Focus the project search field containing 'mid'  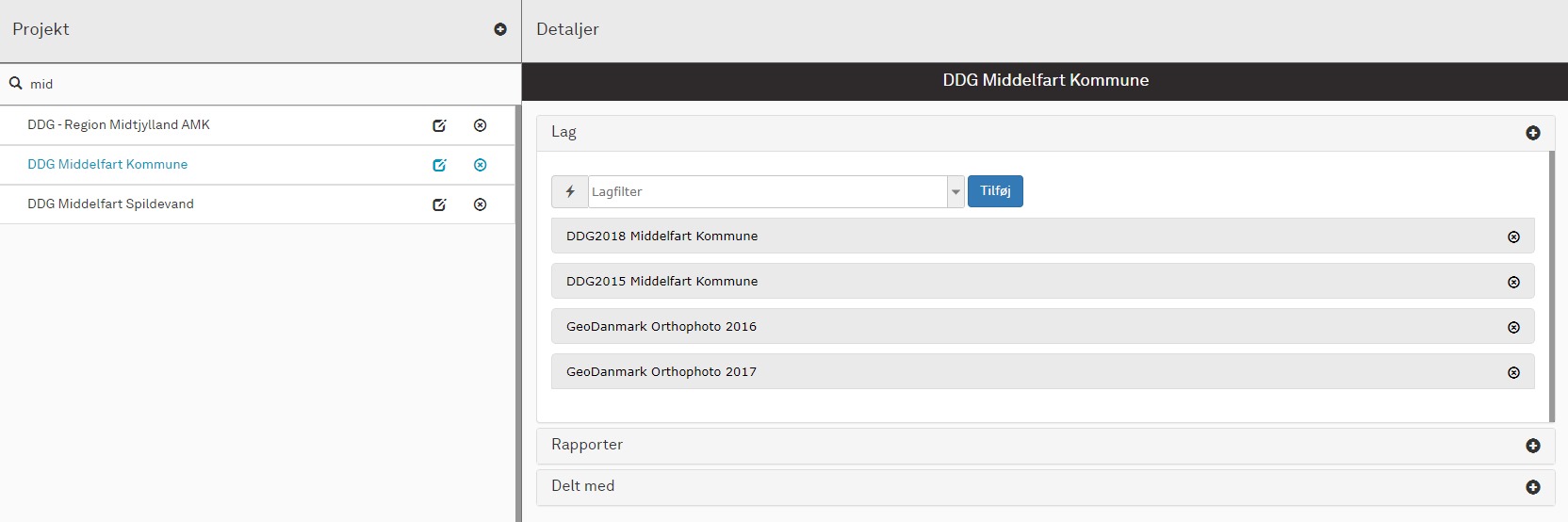pos(264,84)
